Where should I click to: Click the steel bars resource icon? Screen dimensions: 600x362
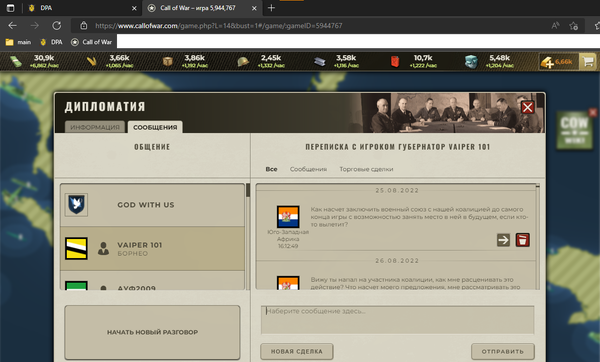coord(319,62)
